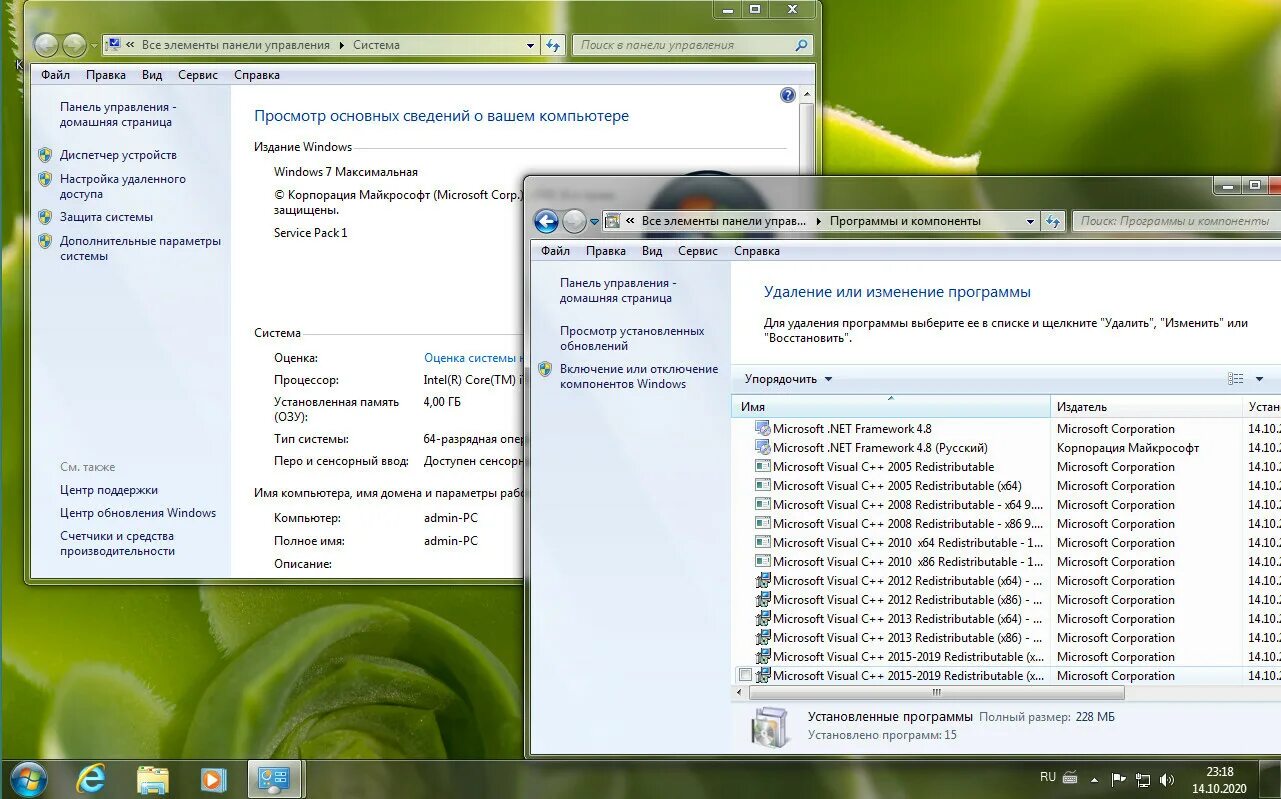
Task: Click Back arrow in System window
Action: (46, 45)
